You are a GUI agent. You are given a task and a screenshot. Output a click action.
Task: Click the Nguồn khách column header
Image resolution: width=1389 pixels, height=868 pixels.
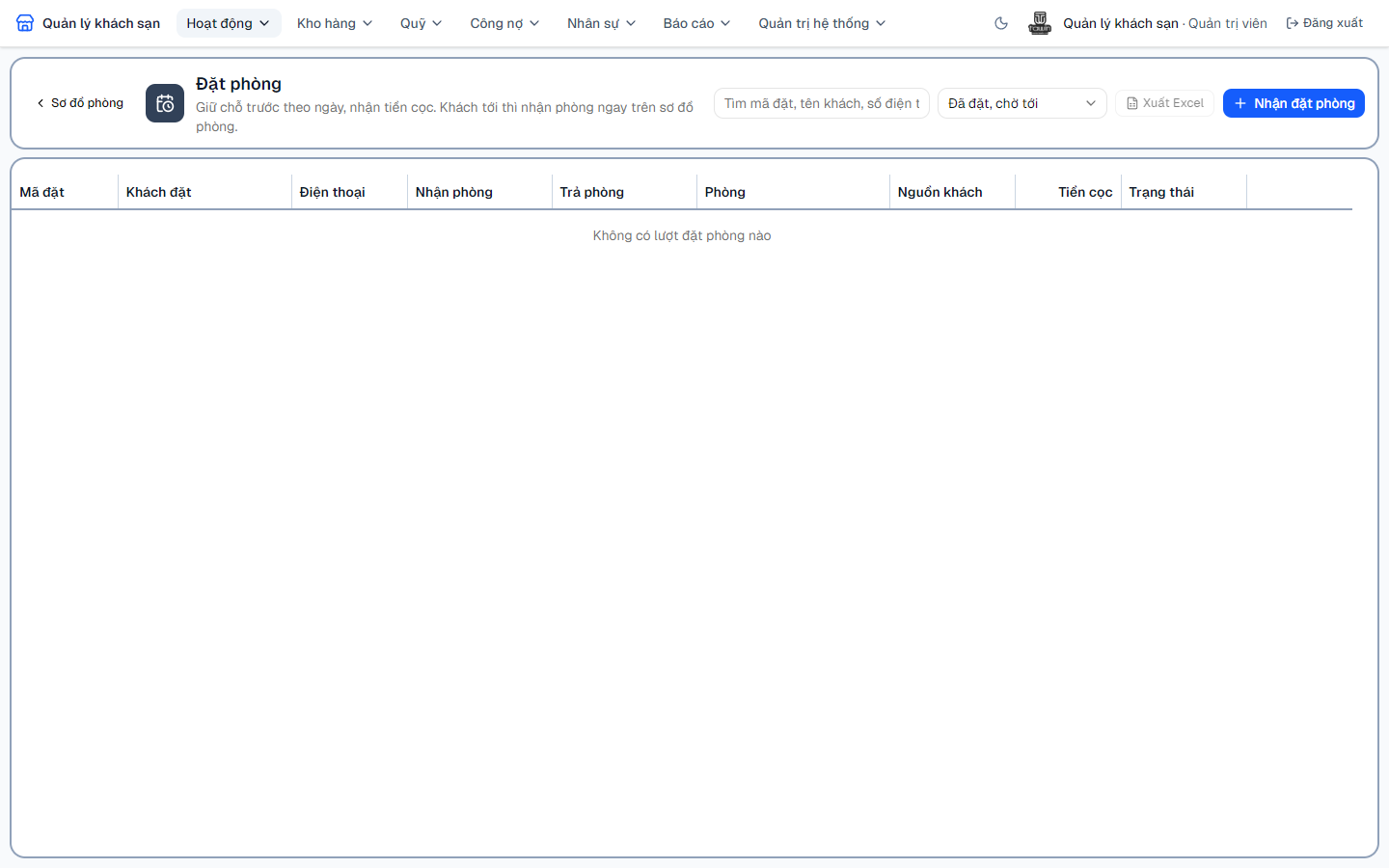tap(952, 192)
